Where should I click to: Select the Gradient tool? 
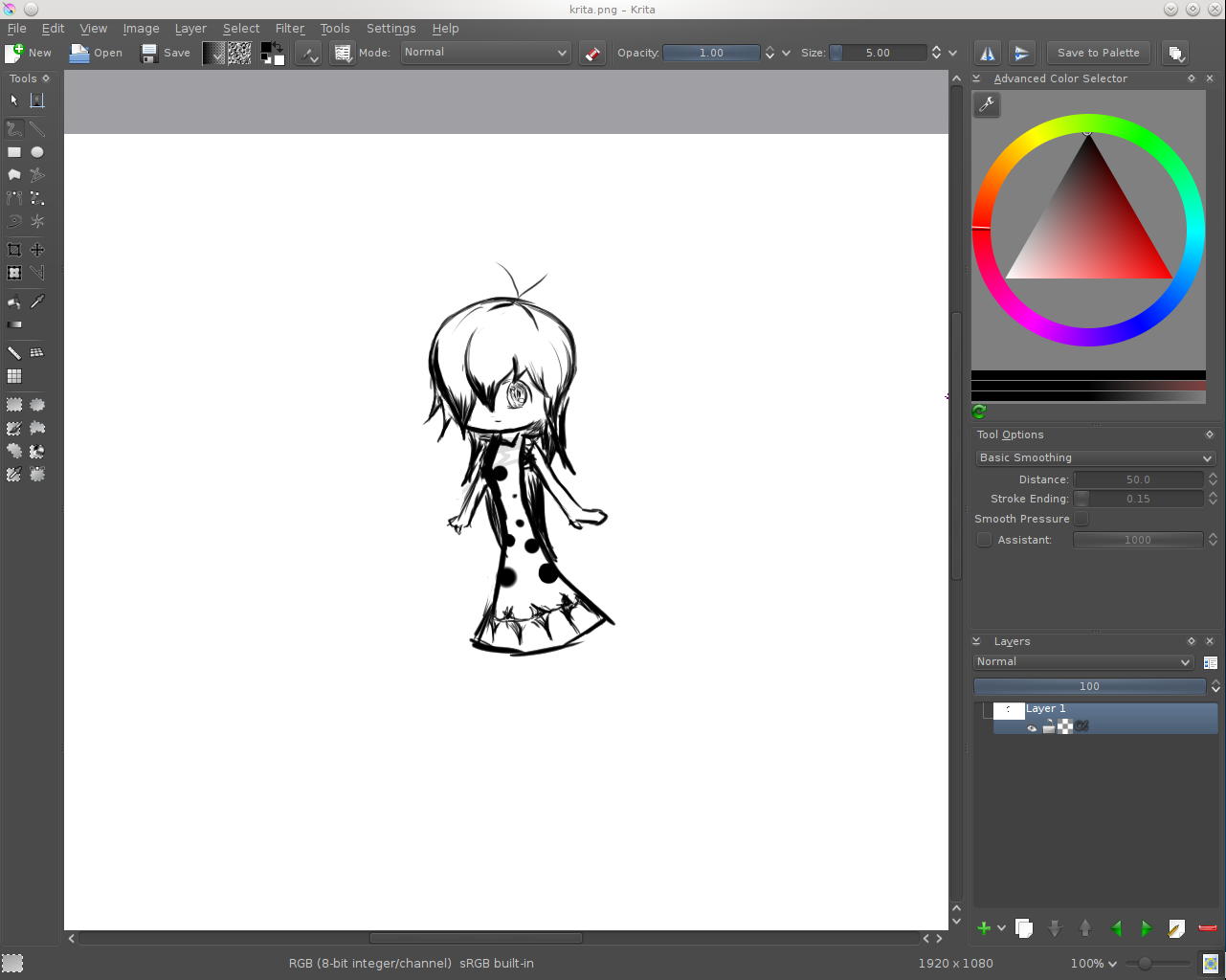pyautogui.click(x=14, y=323)
